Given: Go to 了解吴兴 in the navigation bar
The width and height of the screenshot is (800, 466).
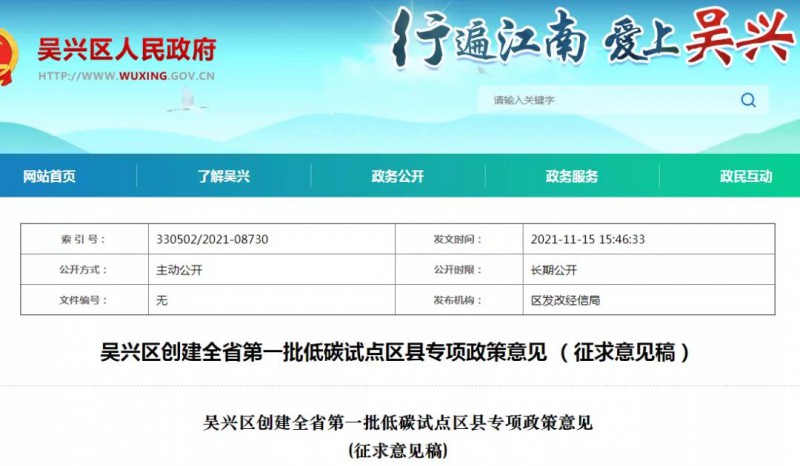Looking at the screenshot, I should 223,176.
